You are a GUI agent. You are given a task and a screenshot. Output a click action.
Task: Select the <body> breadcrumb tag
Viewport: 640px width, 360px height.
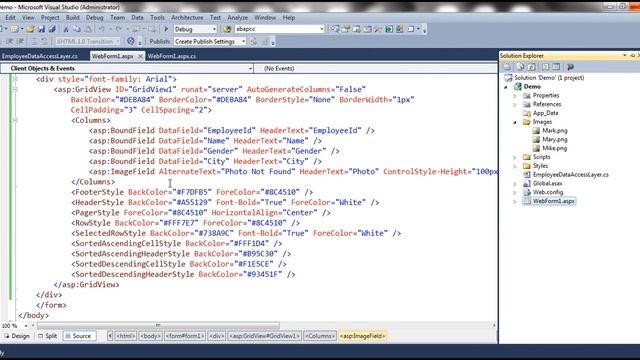(x=150, y=336)
